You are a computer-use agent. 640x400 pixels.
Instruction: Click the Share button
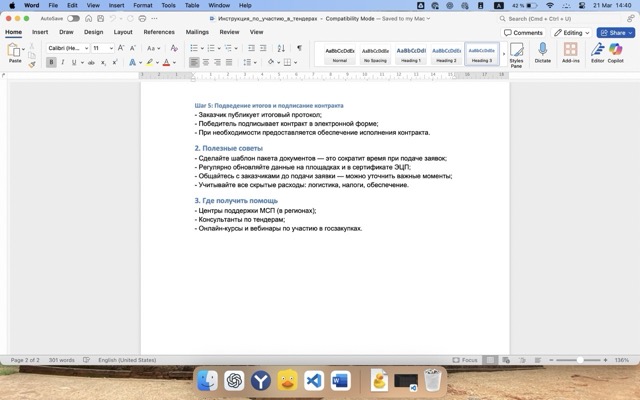616,32
